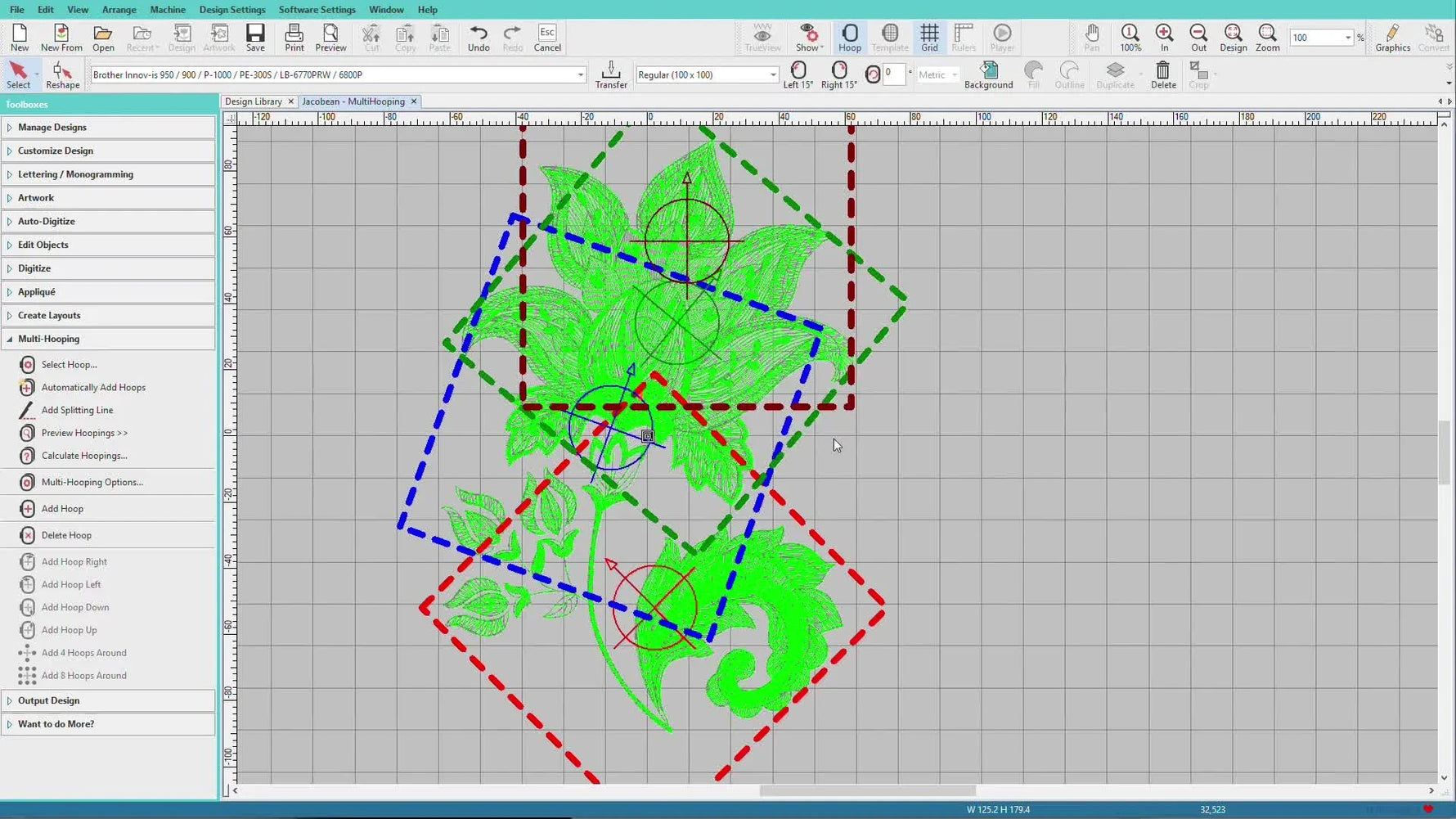Screen dimensions: 1456x819
Task: Select the Delete icon in the toolbar
Action: click(1162, 74)
